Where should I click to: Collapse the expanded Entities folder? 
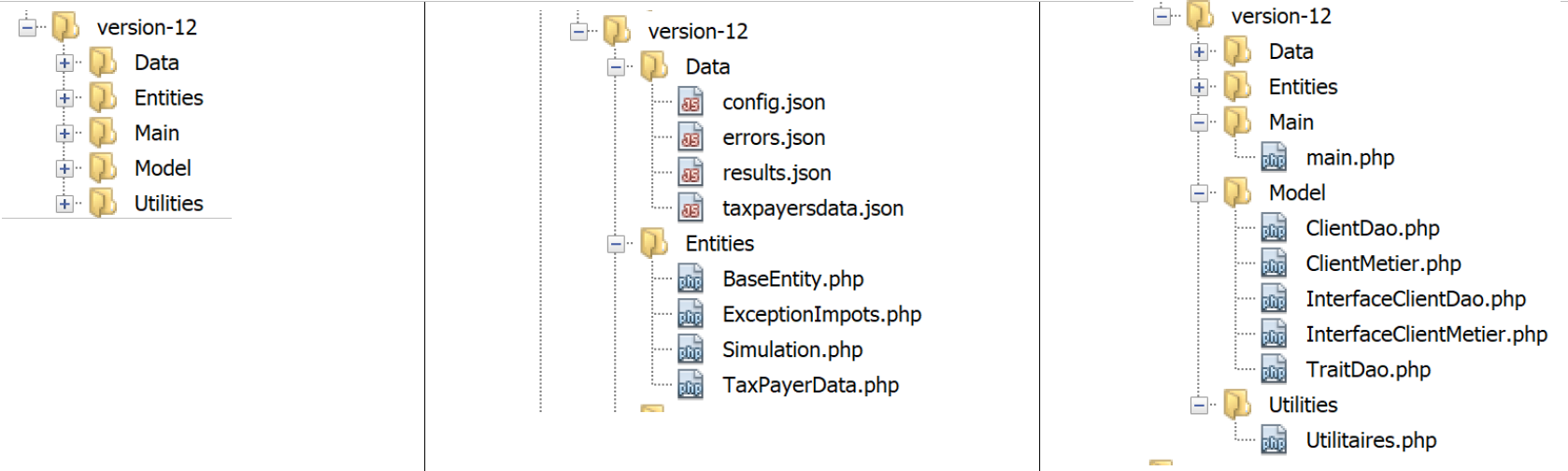click(x=616, y=245)
